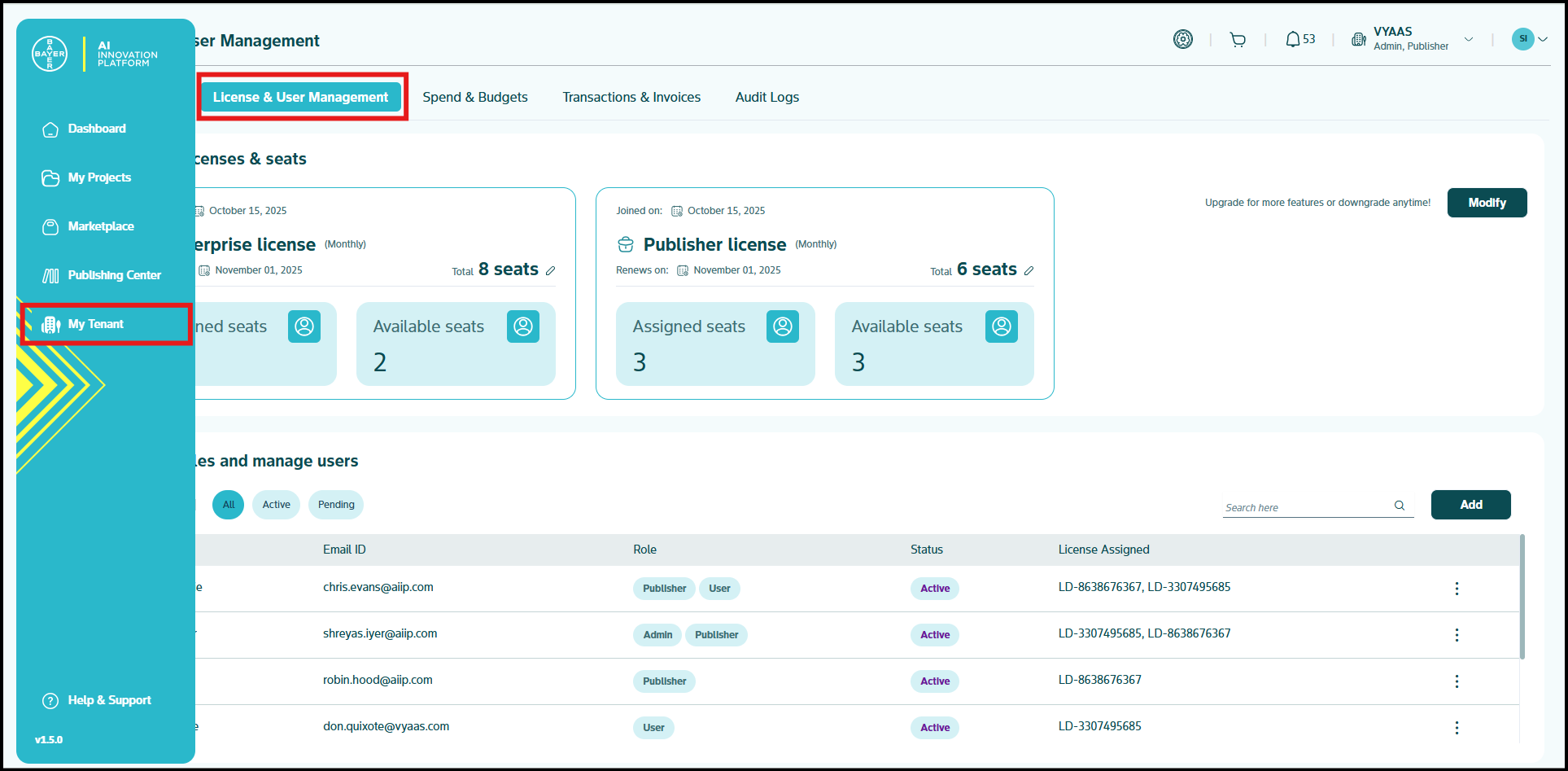
Task: Focus the Search here input field
Action: [1306, 507]
